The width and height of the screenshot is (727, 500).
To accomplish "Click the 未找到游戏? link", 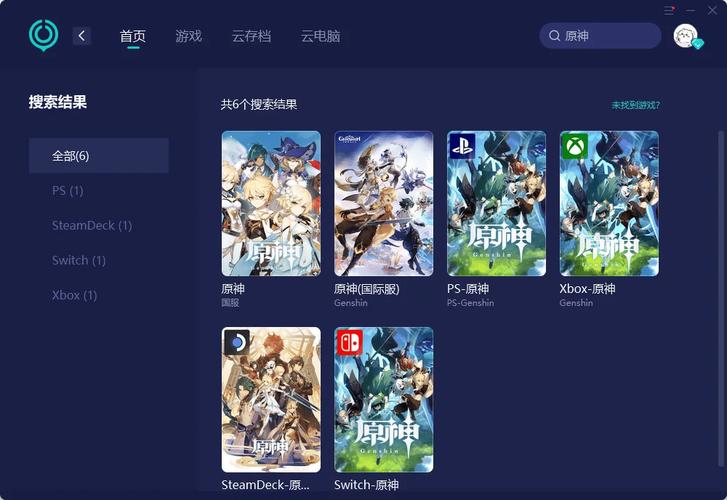I will coord(635,105).
